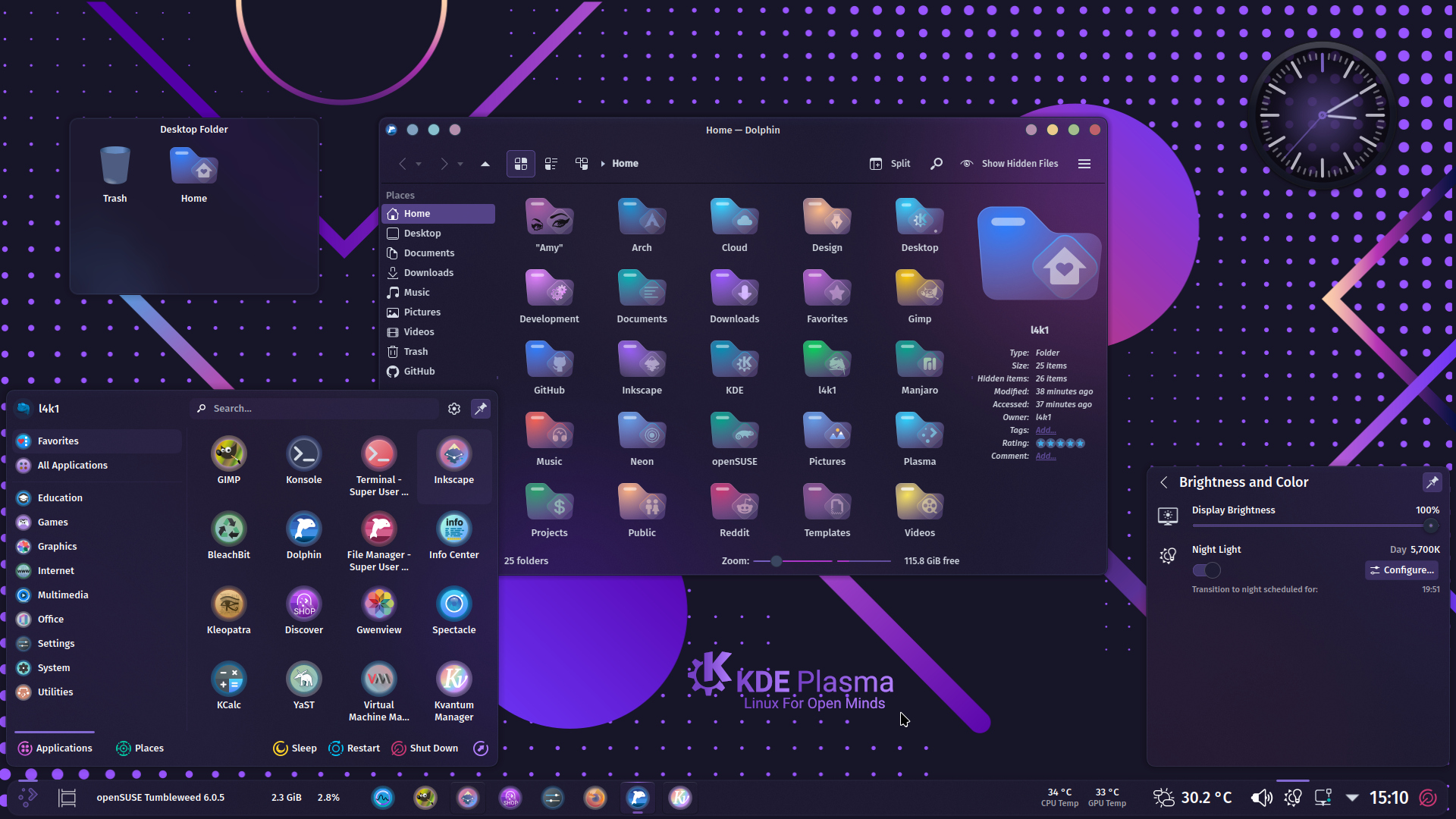1456x819 pixels.
Task: Expand the hidden system tray icons arrow
Action: click(1352, 798)
